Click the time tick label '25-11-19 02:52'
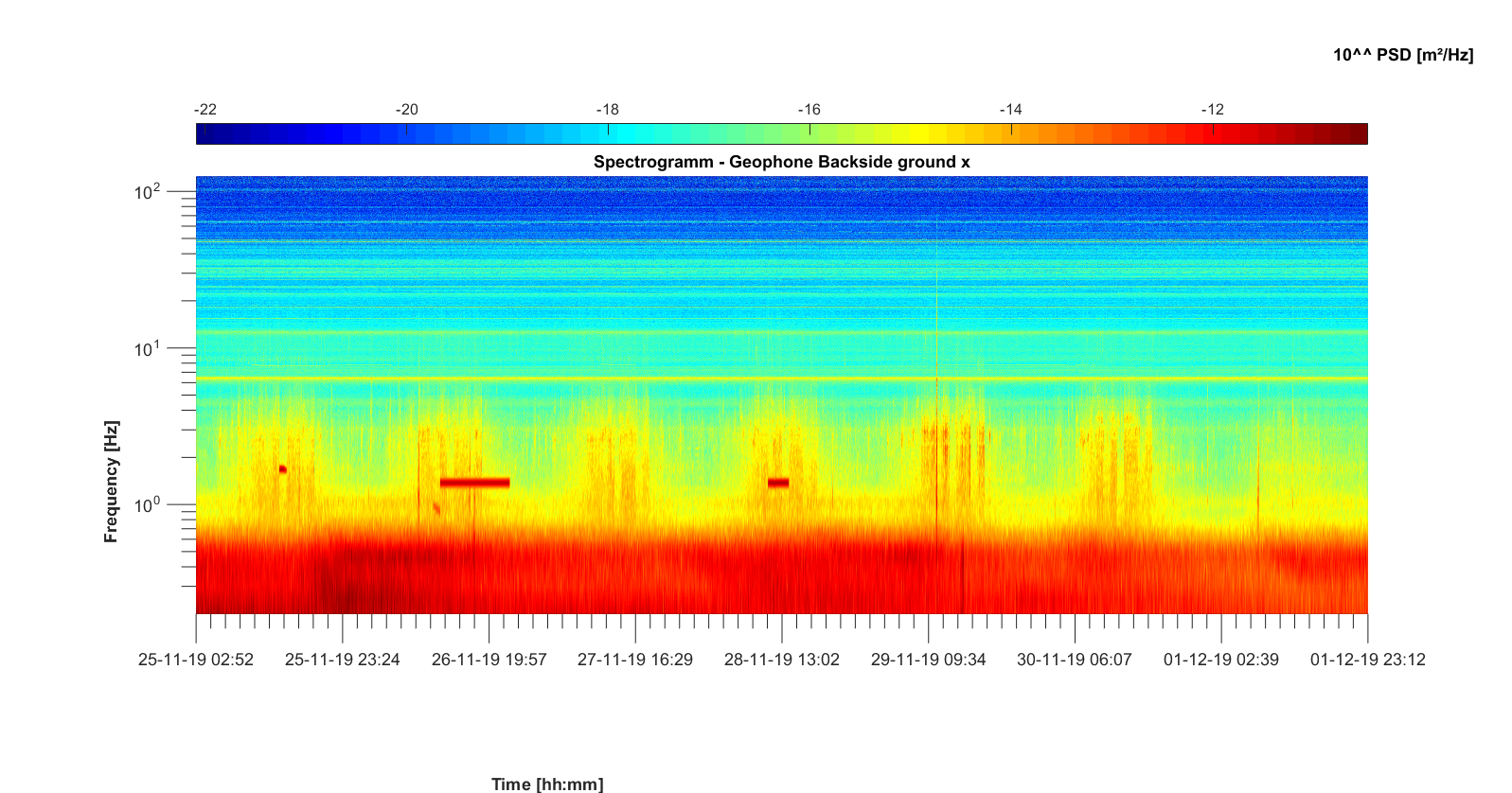Viewport: 1512px width, 793px height. tap(196, 660)
